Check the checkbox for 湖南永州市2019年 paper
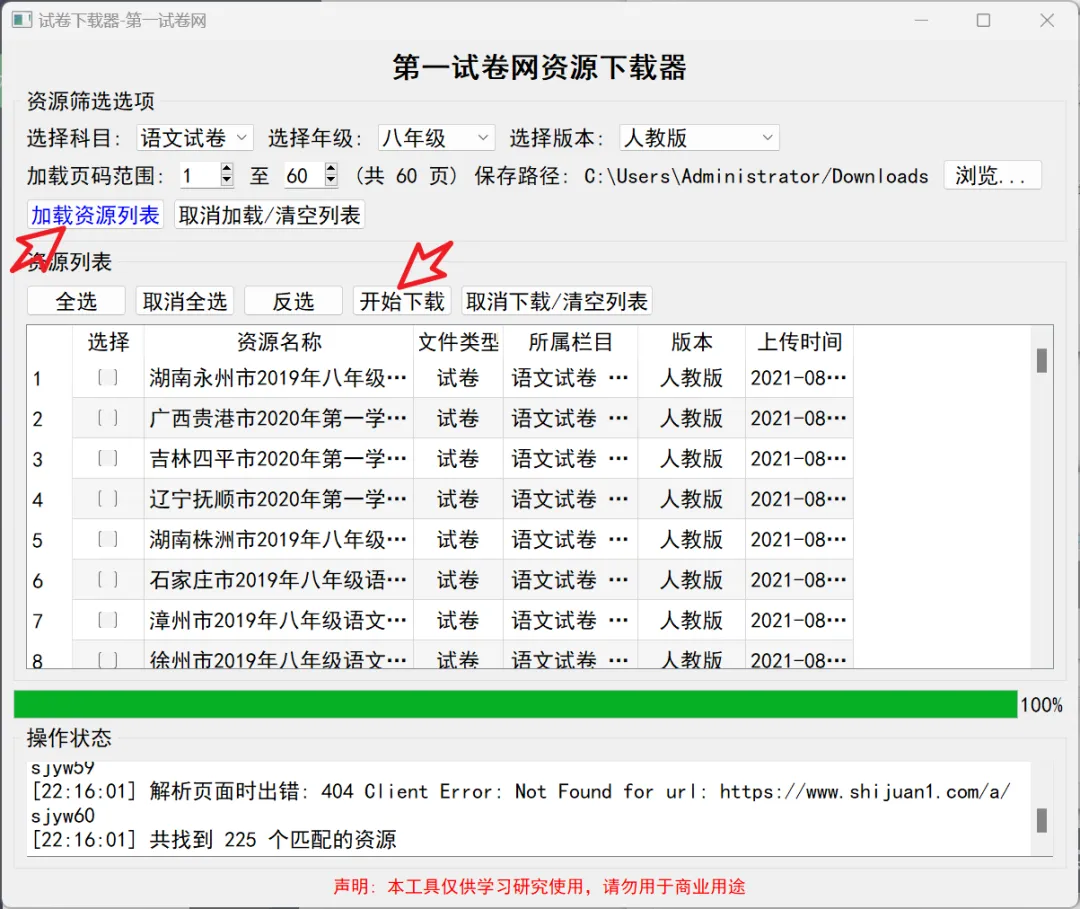 click(108, 378)
